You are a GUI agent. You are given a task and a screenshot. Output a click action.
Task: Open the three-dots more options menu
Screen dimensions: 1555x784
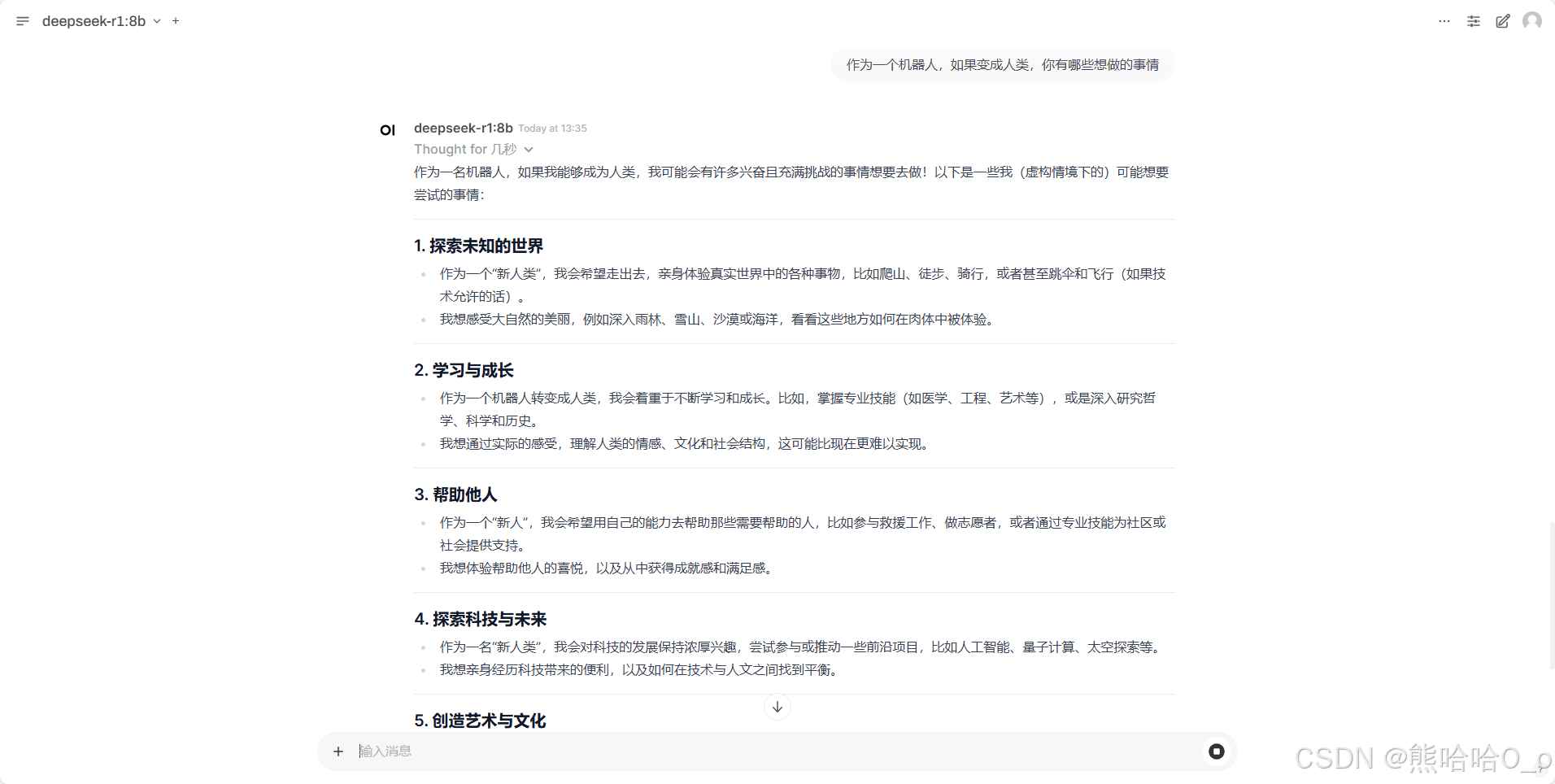click(1444, 21)
